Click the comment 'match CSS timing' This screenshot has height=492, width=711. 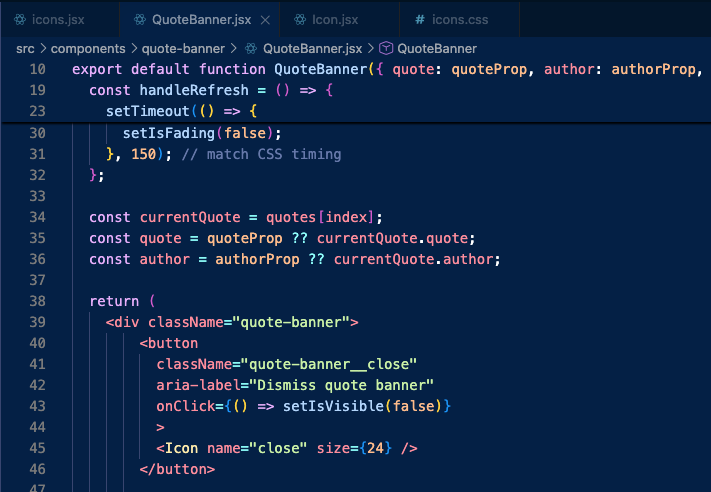(274, 154)
